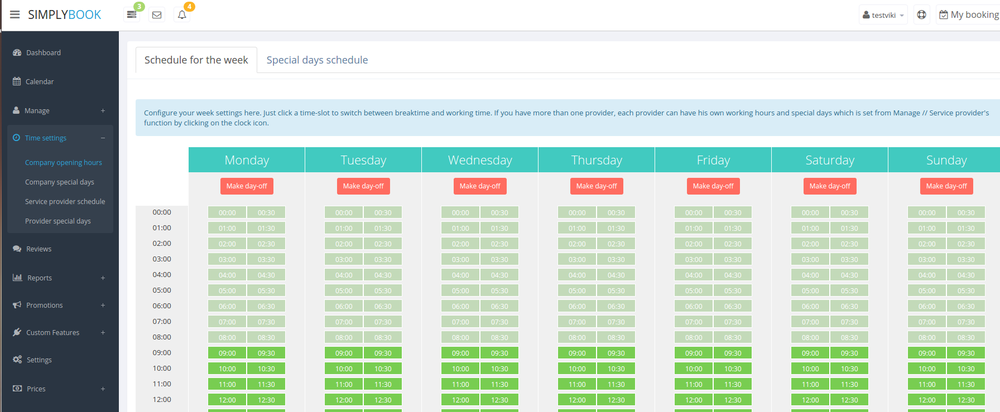Switch to Special days schedule tab
Screen dimensions: 1000x412
point(317,60)
